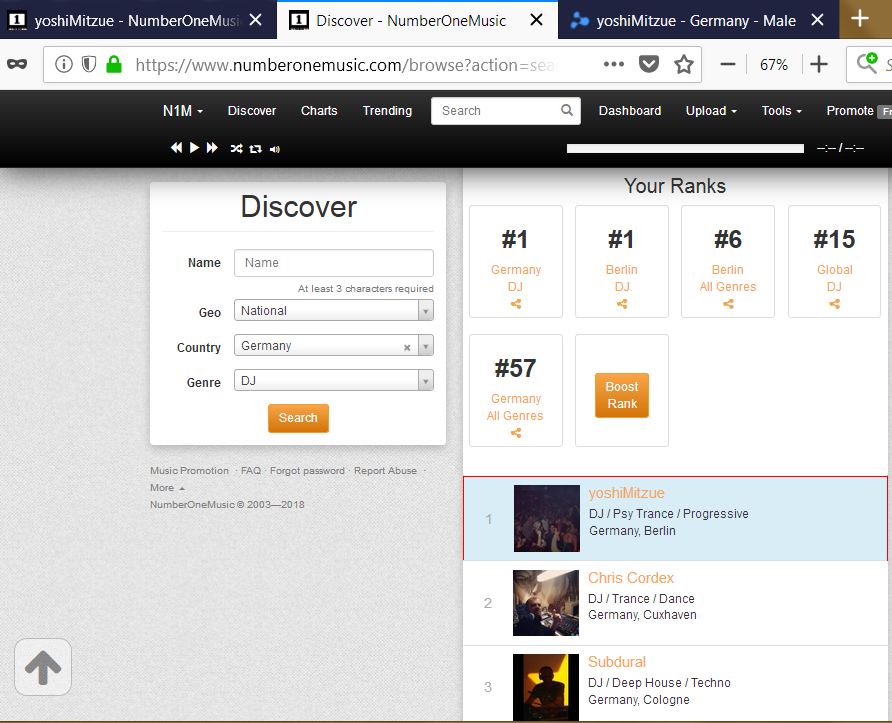Open the N1M dropdown menu

(x=183, y=110)
